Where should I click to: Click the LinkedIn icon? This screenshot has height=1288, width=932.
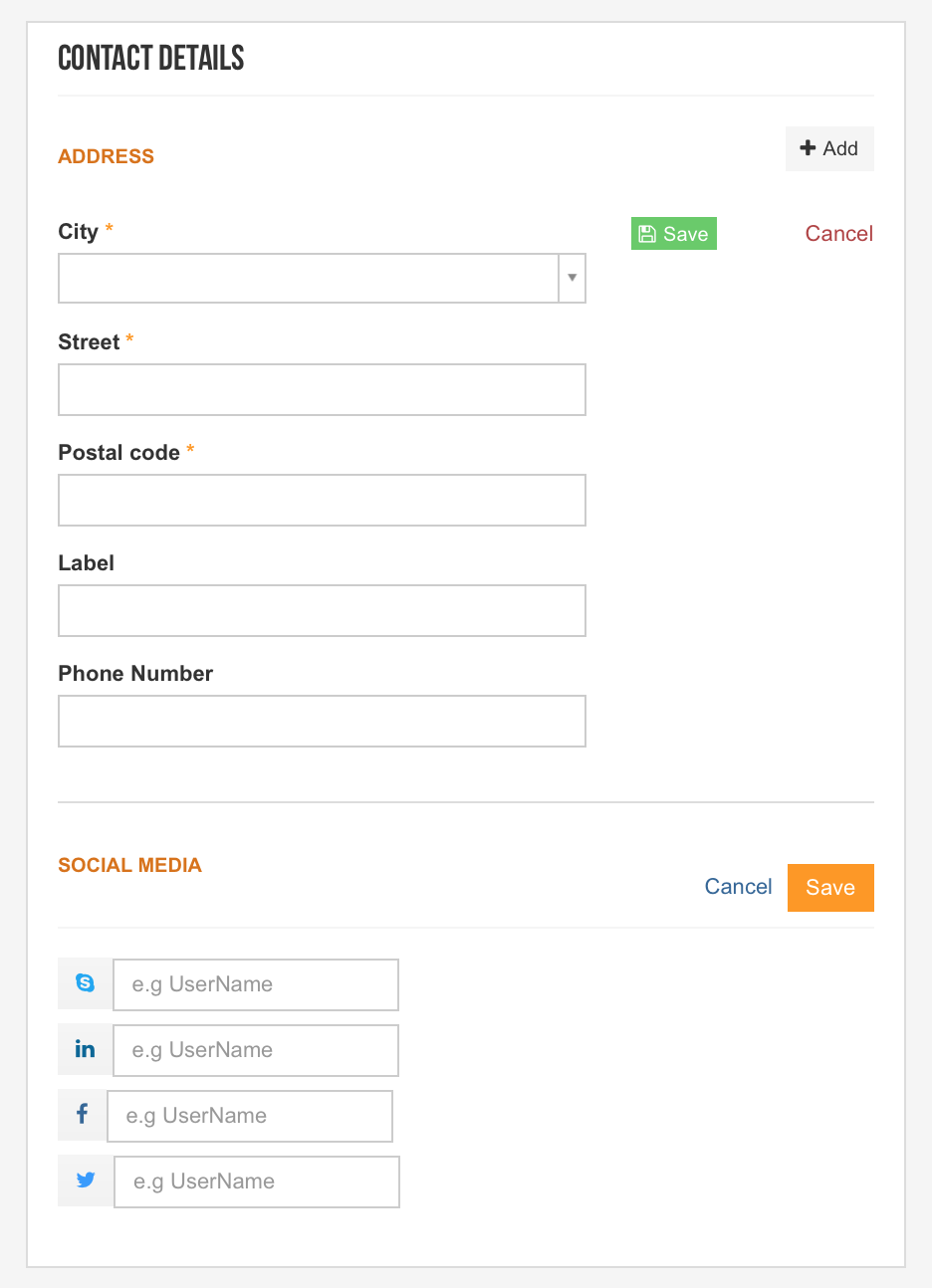coord(86,1049)
